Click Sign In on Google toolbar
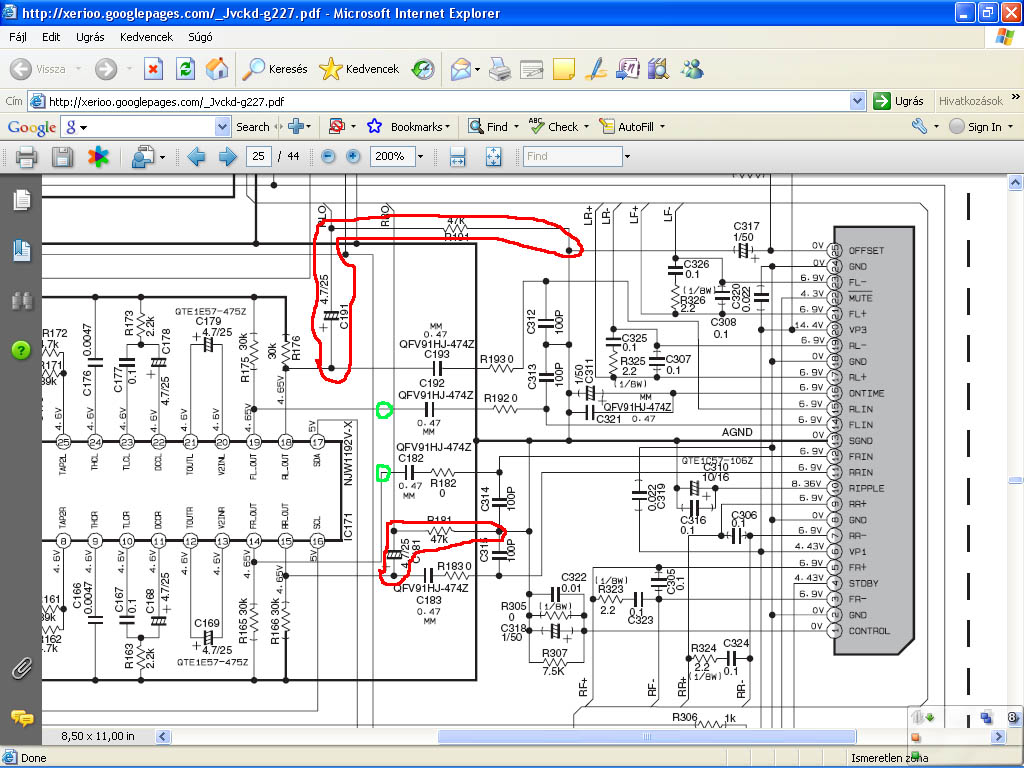 point(983,127)
